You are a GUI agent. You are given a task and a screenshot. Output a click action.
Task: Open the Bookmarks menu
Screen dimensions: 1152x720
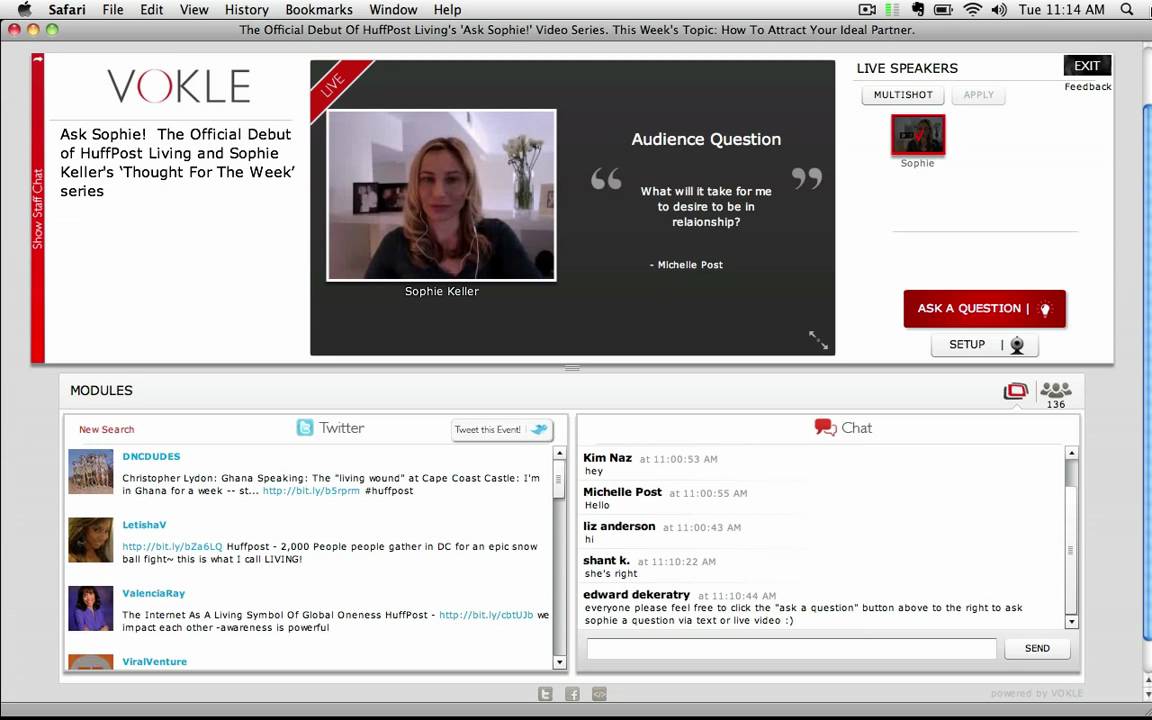[x=319, y=10]
